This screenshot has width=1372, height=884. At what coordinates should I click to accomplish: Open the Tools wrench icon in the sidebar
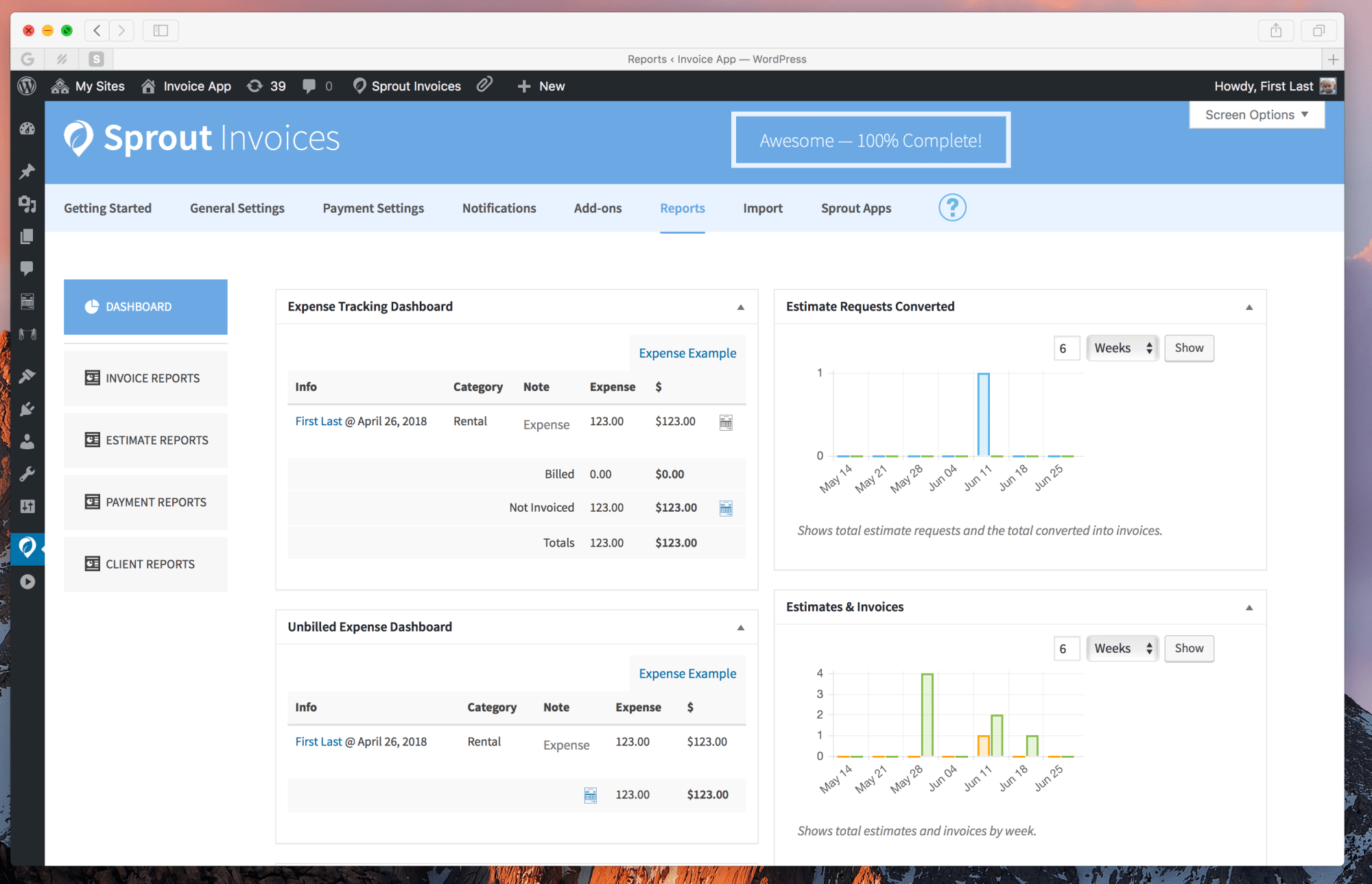pyautogui.click(x=26, y=474)
